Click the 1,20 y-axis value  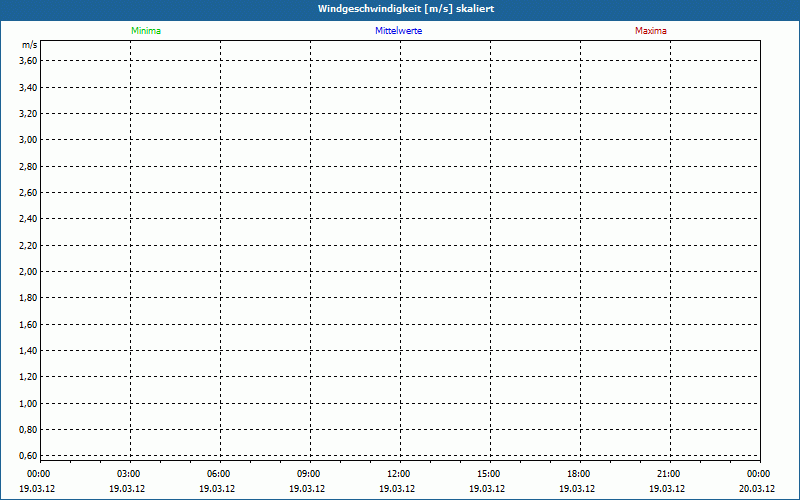28,377
